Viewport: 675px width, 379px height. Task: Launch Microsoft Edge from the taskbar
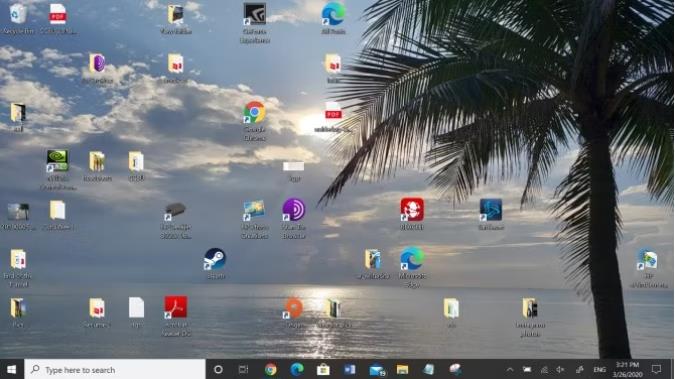point(297,370)
